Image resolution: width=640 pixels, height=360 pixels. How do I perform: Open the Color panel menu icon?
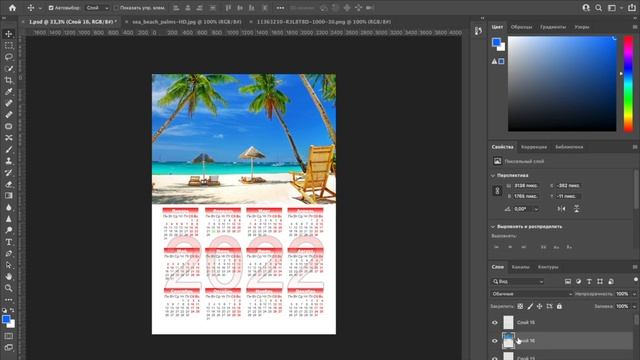coord(635,27)
